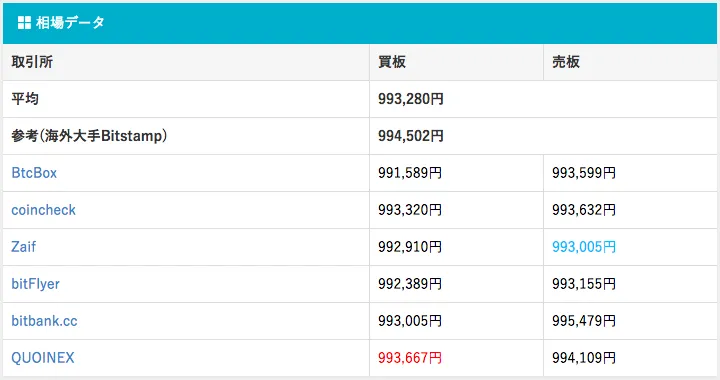
Task: Select Zaif bid price 992,910円
Action: click(x=410, y=247)
